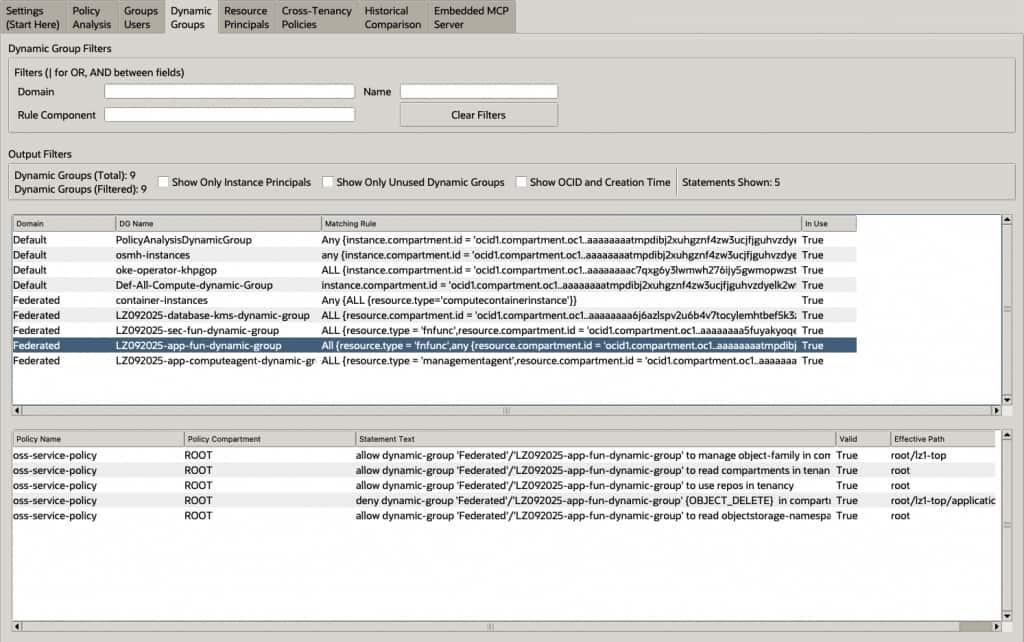Click down arrow of statements table scrollbar
This screenshot has width=1024, height=642.
1007,615
